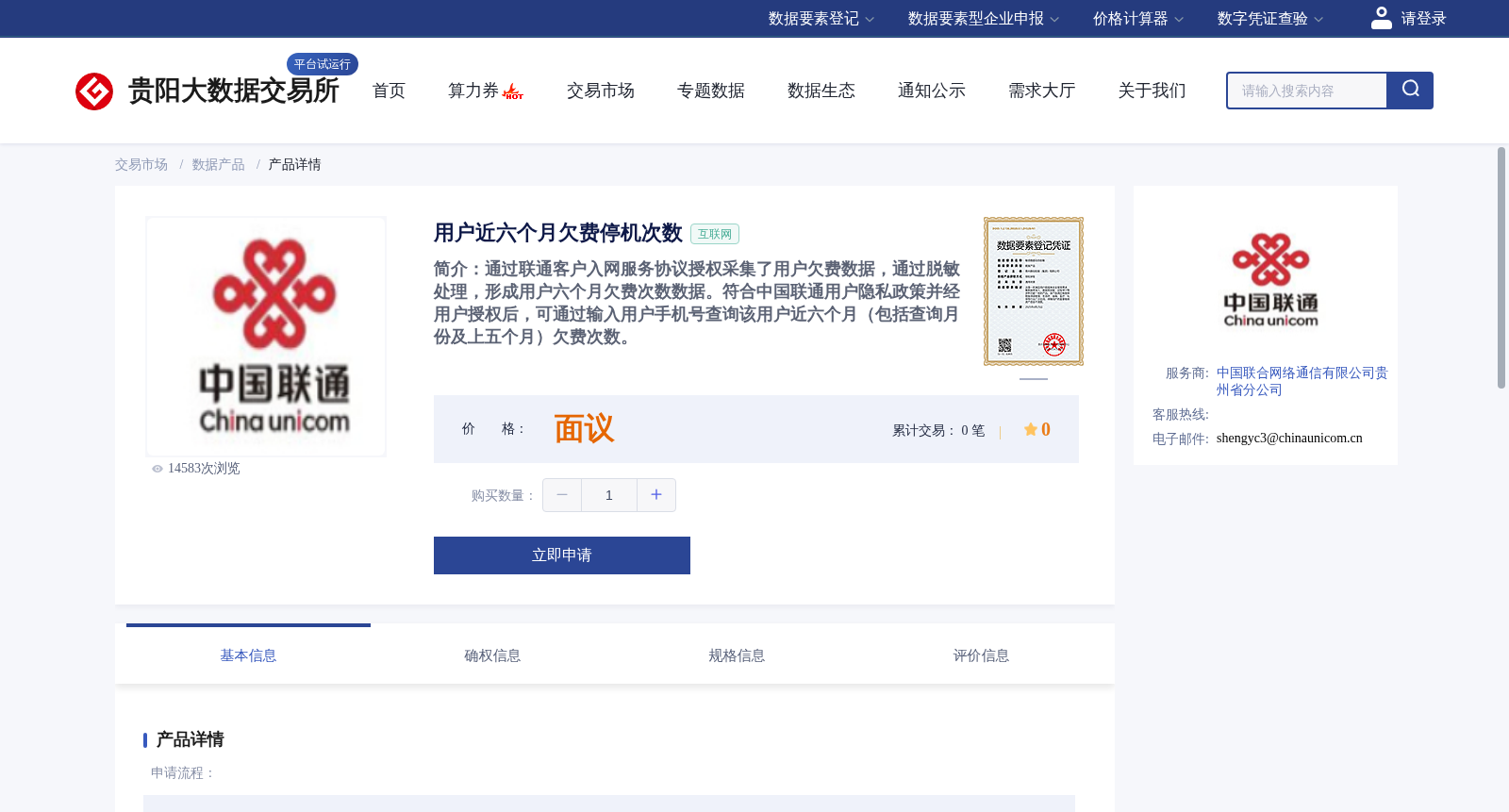Open the 专题数据 navigation item
Image resolution: width=1509 pixels, height=812 pixels.
711,91
